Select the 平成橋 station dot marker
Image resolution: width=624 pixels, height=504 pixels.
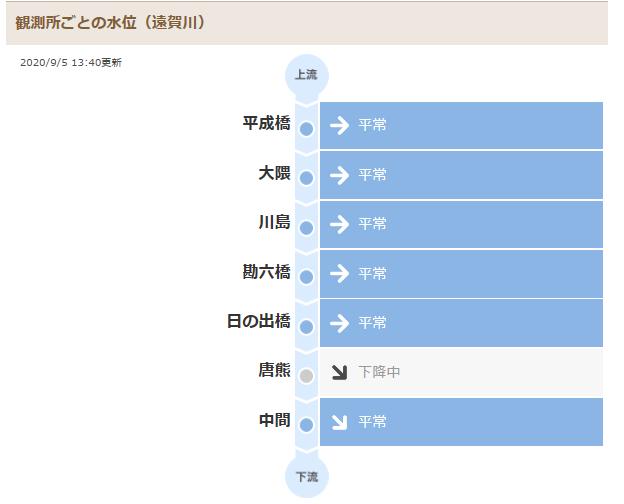(x=306, y=129)
